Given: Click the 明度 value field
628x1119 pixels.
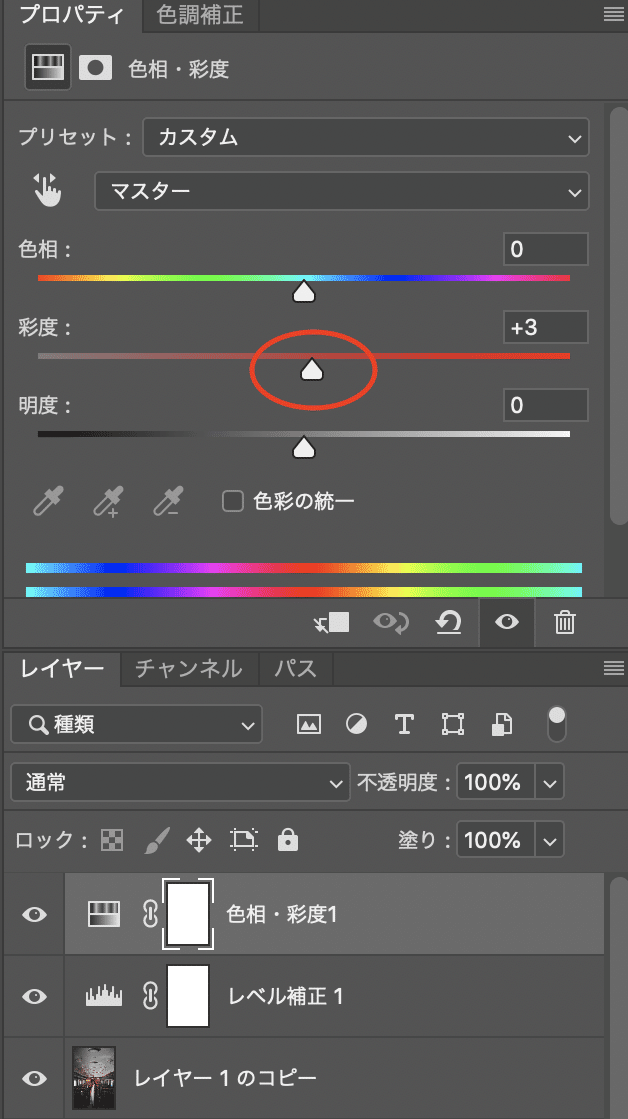Looking at the screenshot, I should (545, 405).
